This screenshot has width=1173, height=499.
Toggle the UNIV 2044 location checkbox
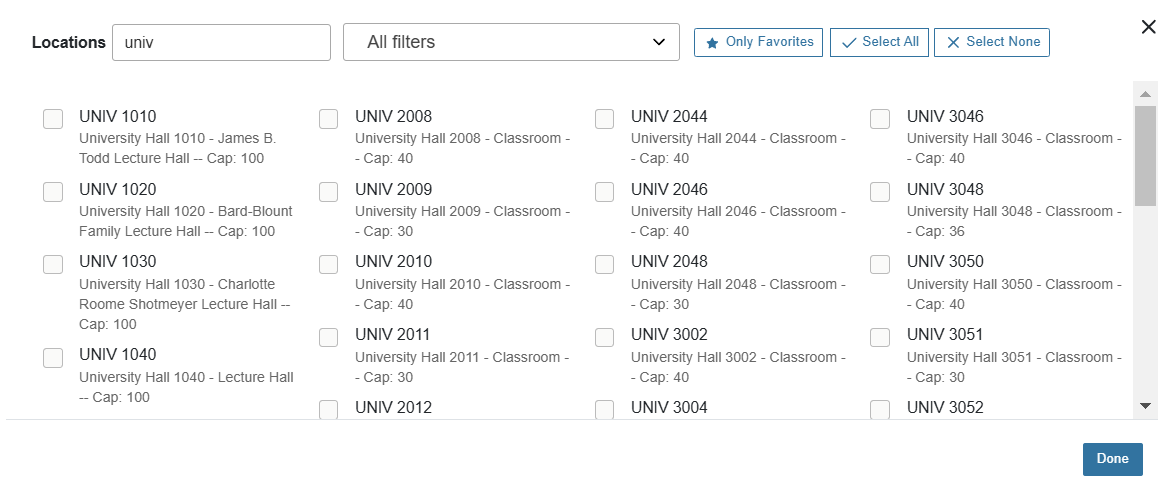[x=605, y=119]
